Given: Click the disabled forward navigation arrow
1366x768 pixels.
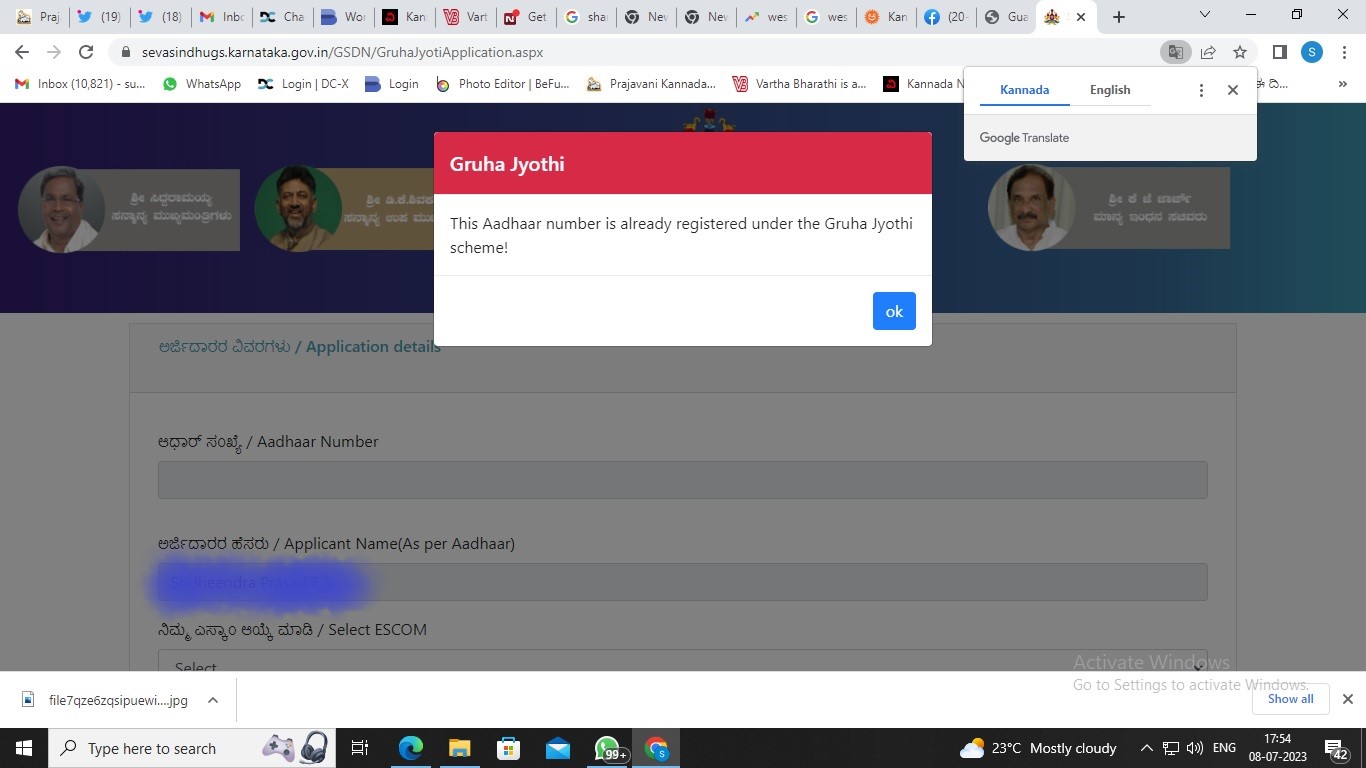Looking at the screenshot, I should click(54, 52).
